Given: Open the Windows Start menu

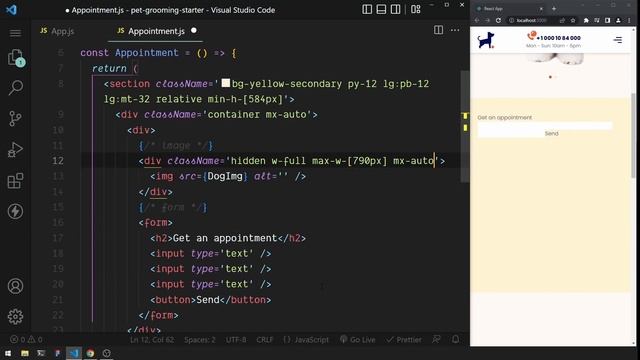Looking at the screenshot, I should point(8,353).
